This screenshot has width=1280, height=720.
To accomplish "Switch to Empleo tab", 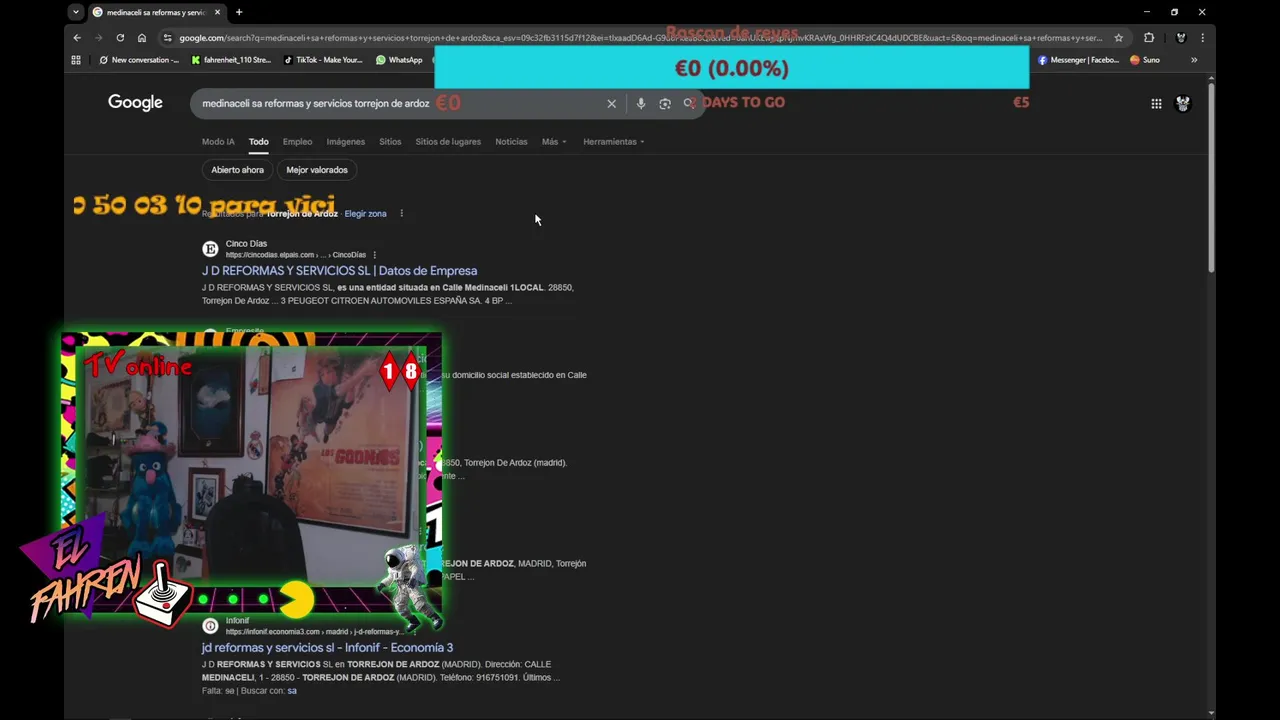I will (297, 142).
